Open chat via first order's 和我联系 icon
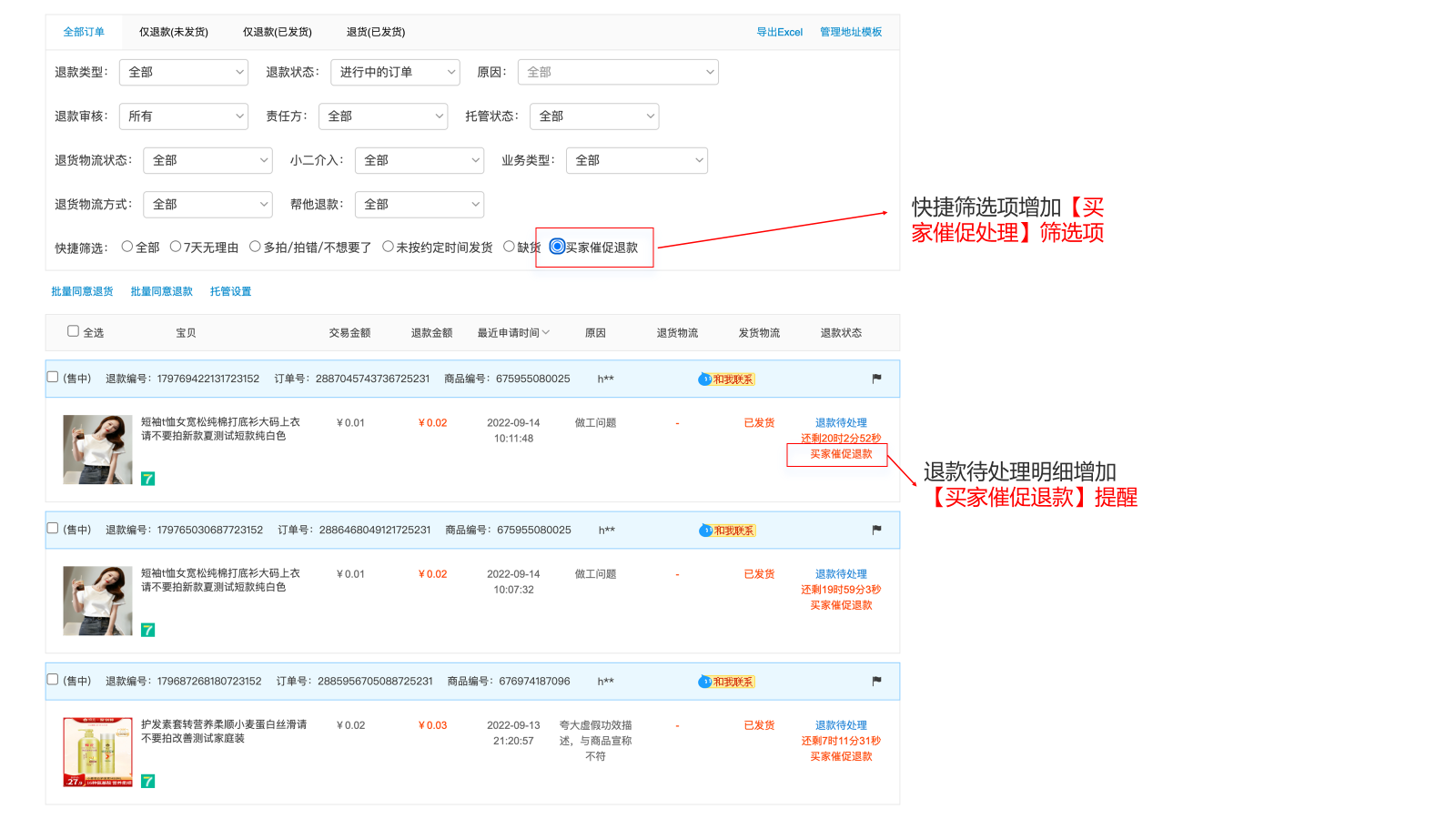The height and width of the screenshot is (819, 1456). click(725, 379)
